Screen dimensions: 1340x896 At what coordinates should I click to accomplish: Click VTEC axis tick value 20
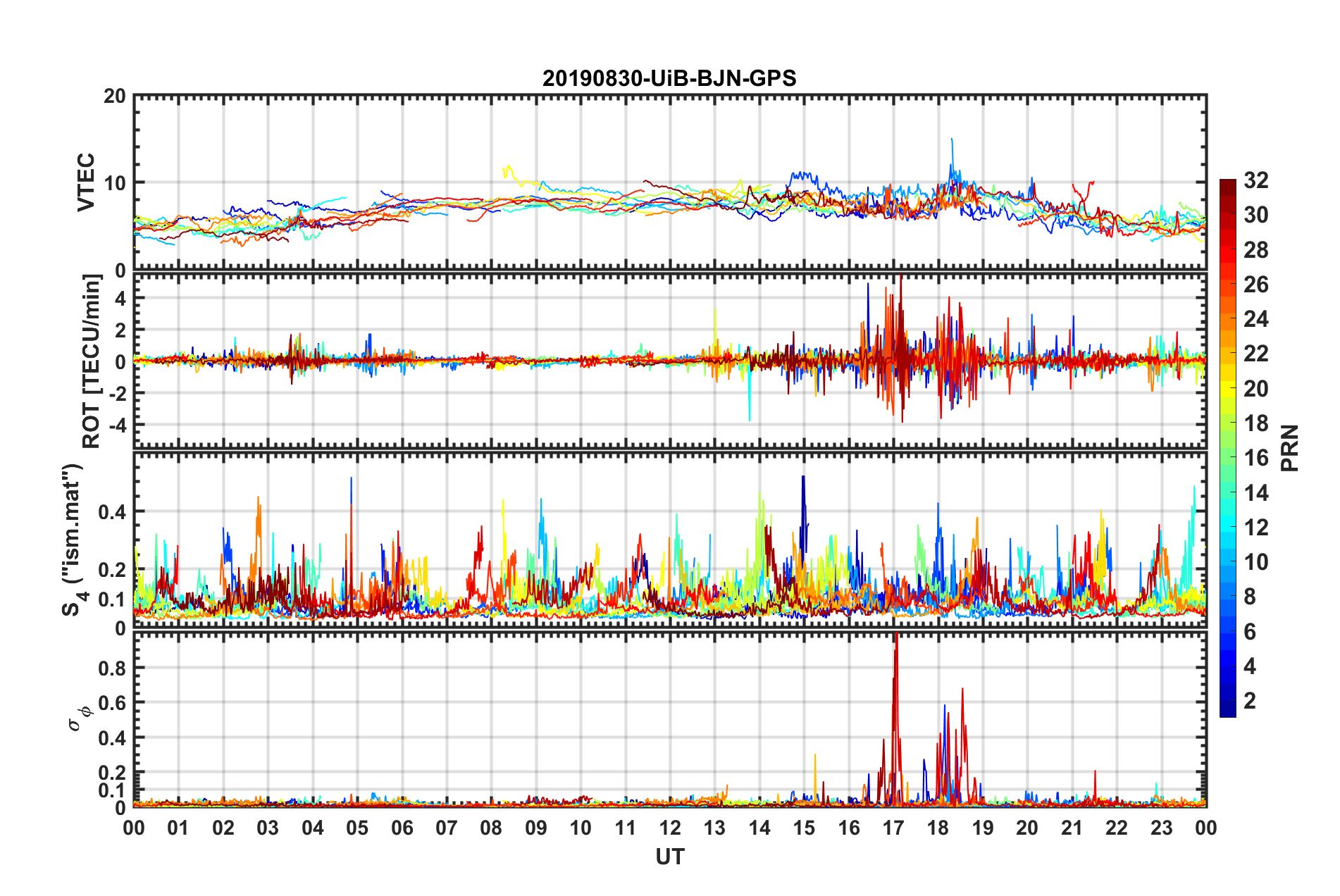point(115,97)
